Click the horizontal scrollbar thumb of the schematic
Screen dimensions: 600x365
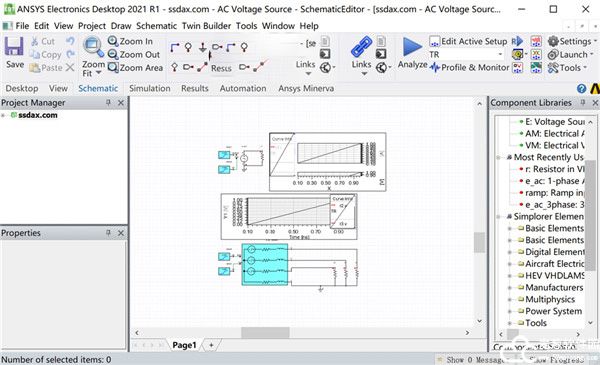[265, 332]
